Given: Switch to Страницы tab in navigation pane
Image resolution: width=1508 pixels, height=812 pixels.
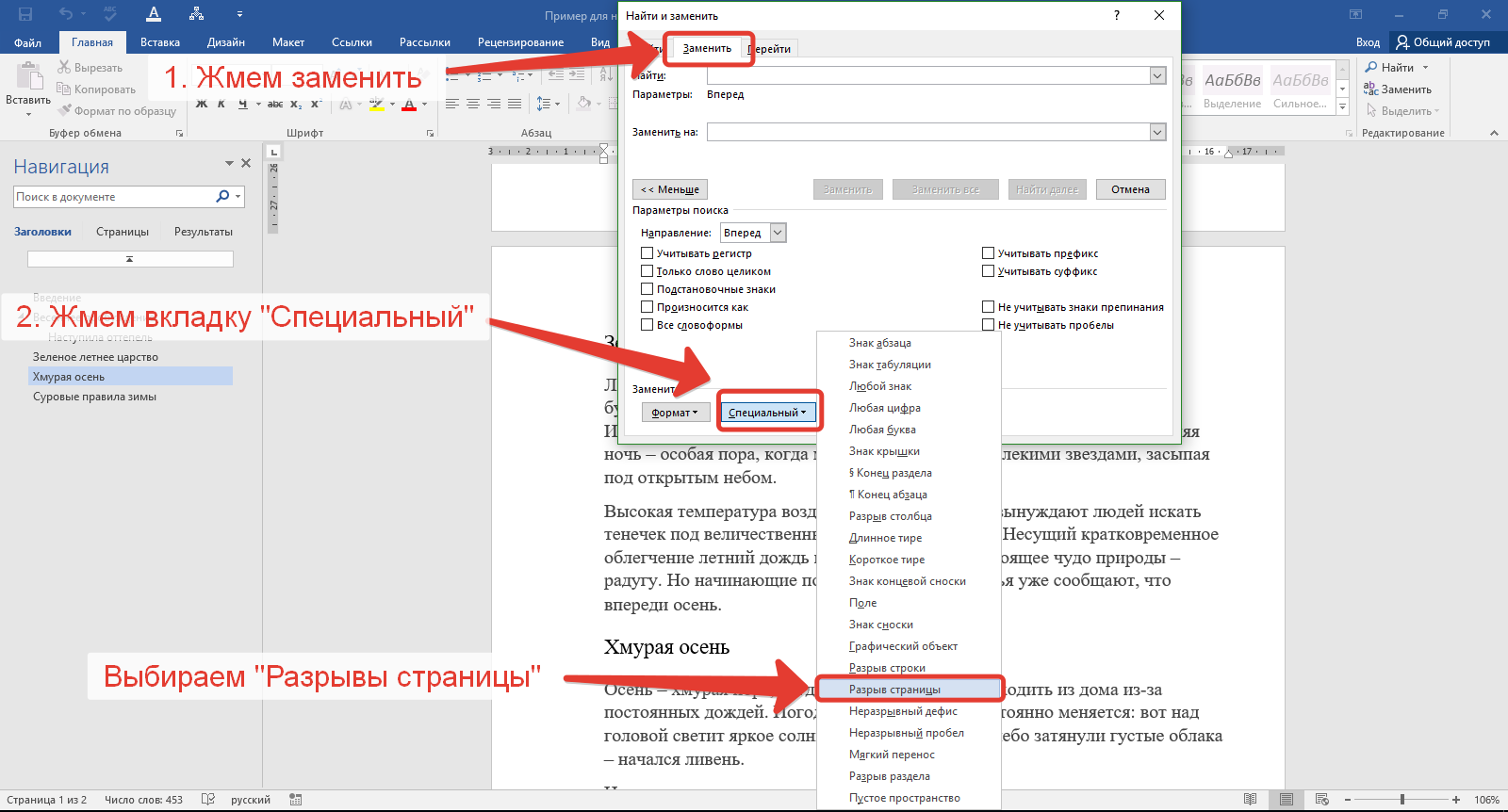Looking at the screenshot, I should click(123, 232).
